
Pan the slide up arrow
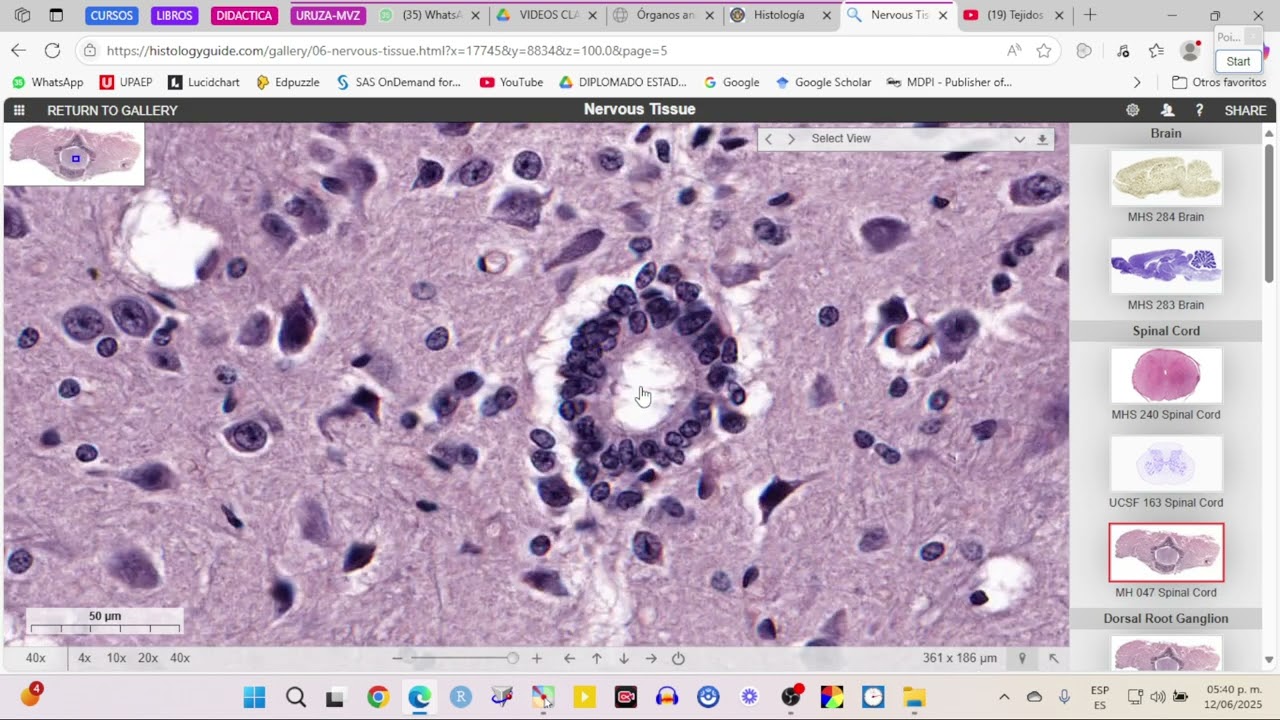point(597,658)
